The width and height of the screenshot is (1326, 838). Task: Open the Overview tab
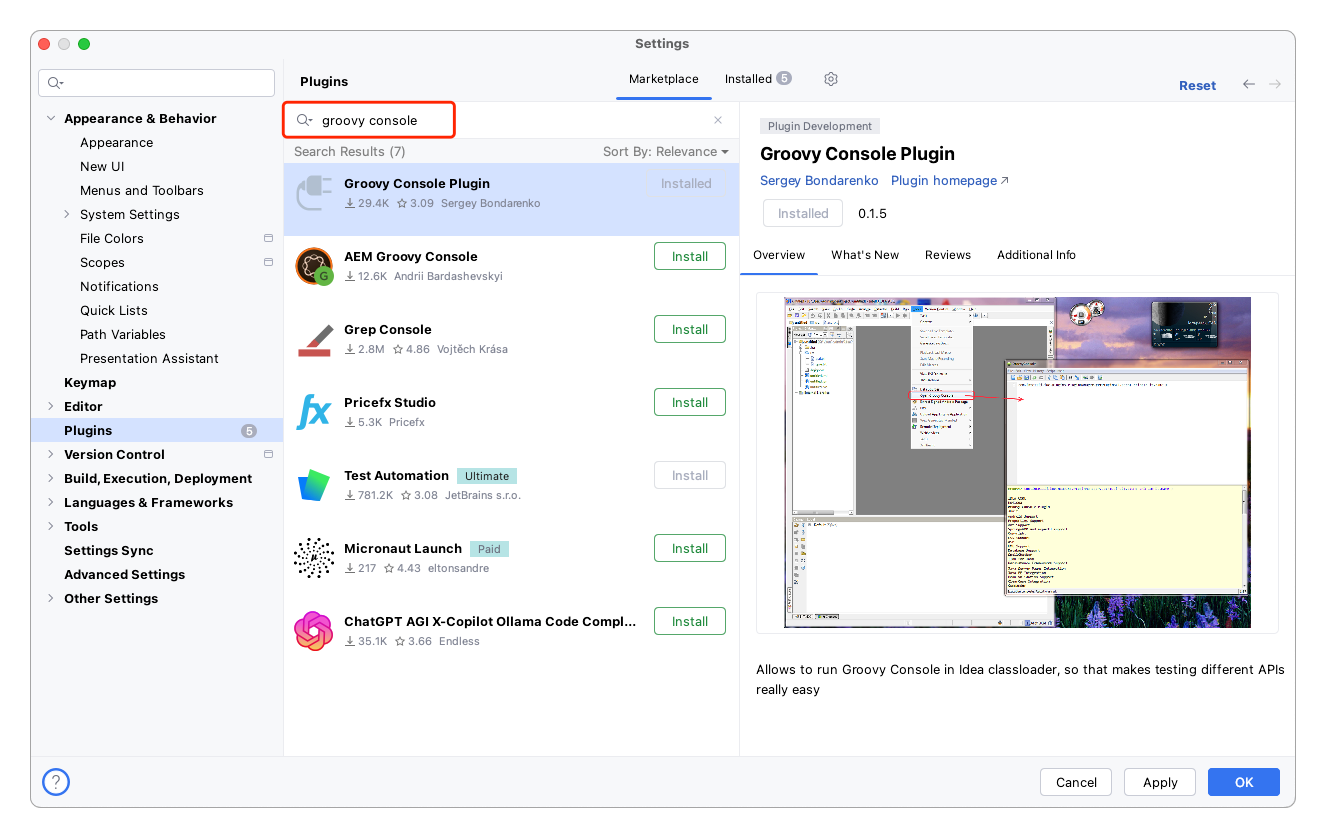tap(779, 255)
